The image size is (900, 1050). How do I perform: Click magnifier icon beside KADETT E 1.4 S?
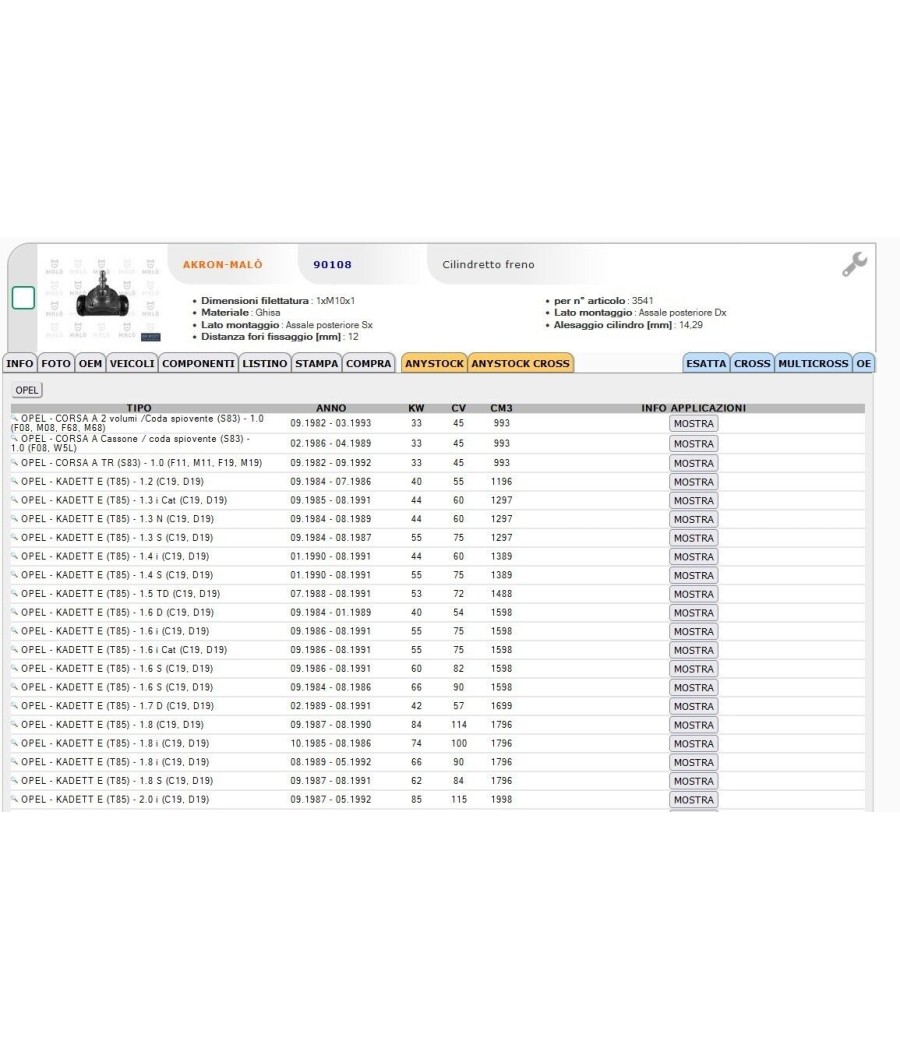[15, 575]
